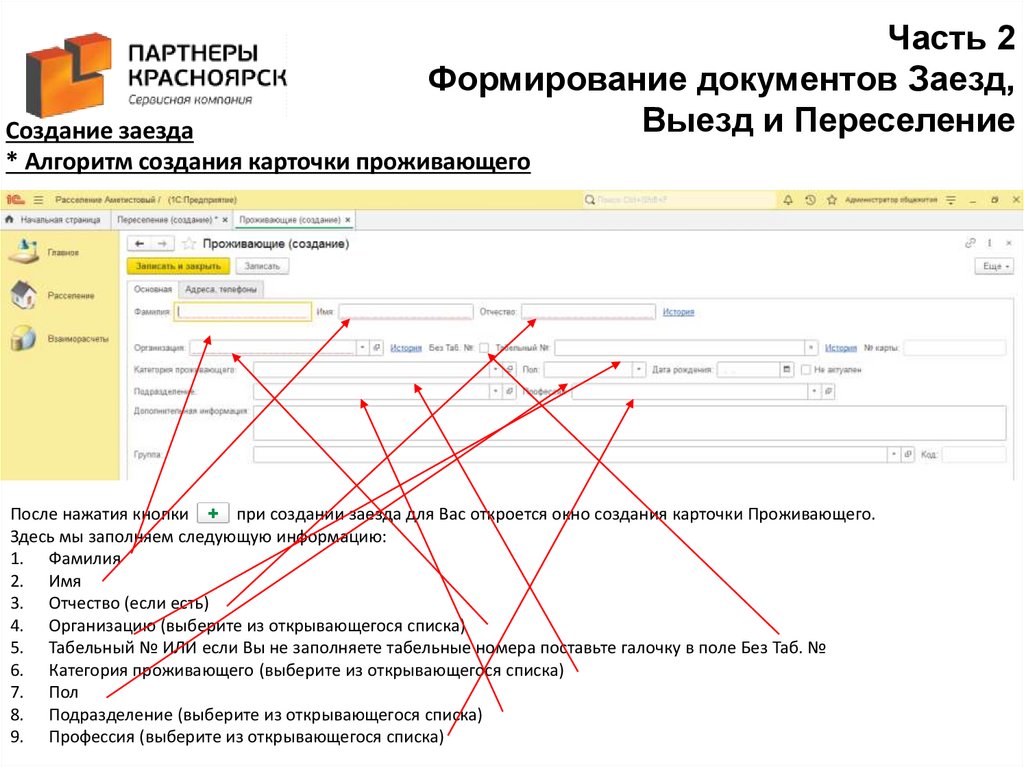
Task: Click the Дата рождения input field
Action: click(748, 370)
